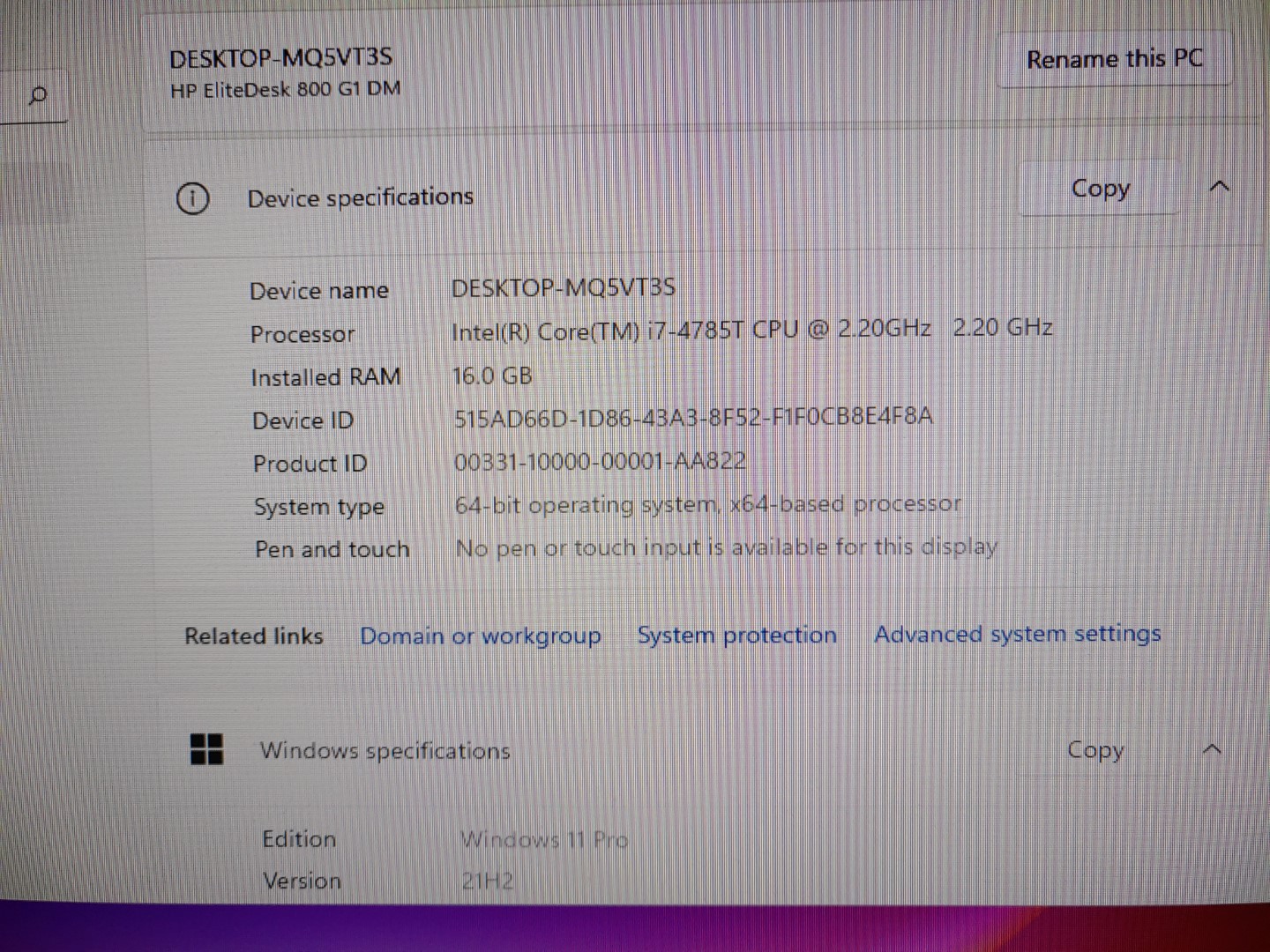The image size is (1270, 952).
Task: Select the Windows 11 Pro edition value
Action: click(x=544, y=839)
